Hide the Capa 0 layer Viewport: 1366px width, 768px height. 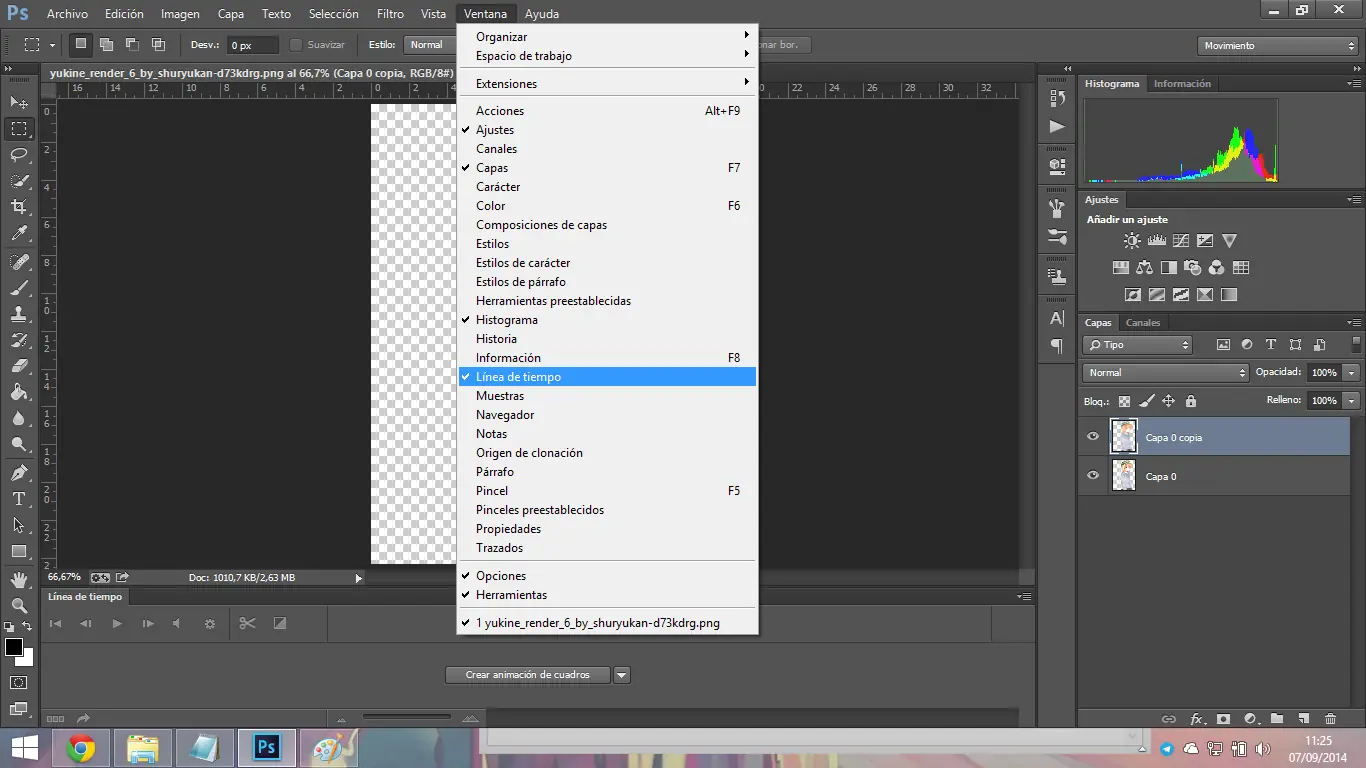click(x=1093, y=476)
